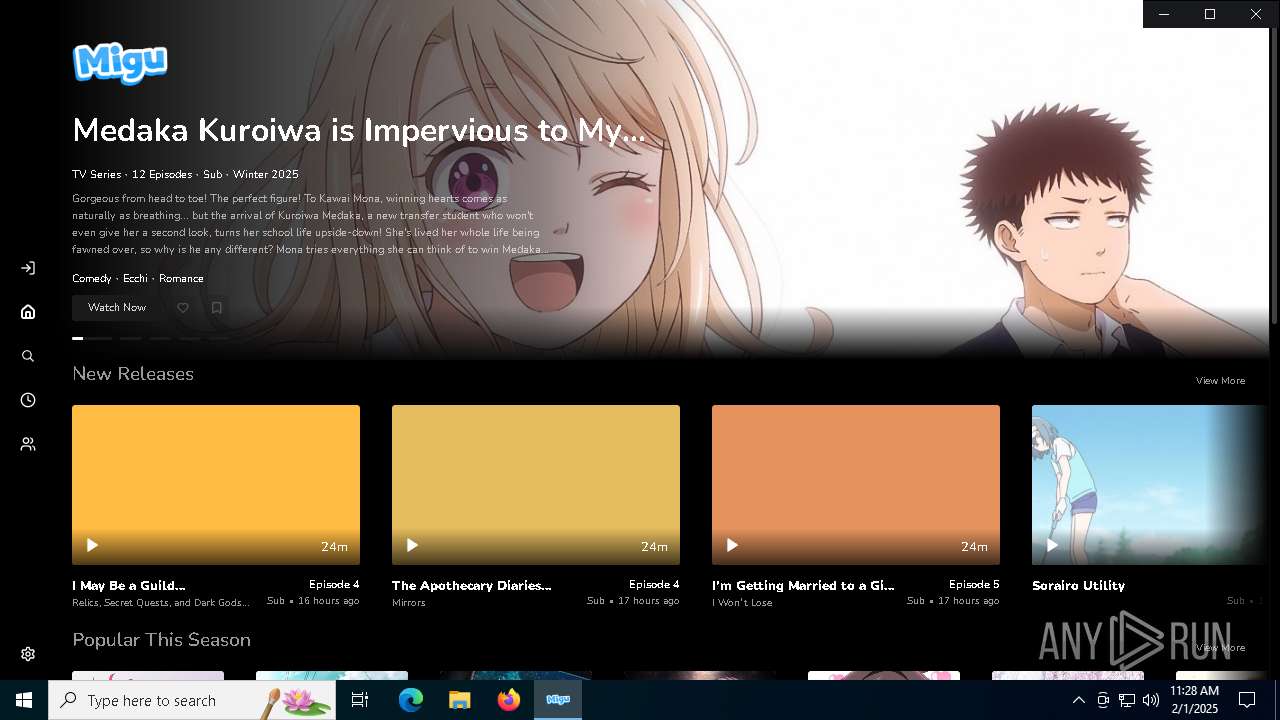View More for New Releases

click(1220, 381)
